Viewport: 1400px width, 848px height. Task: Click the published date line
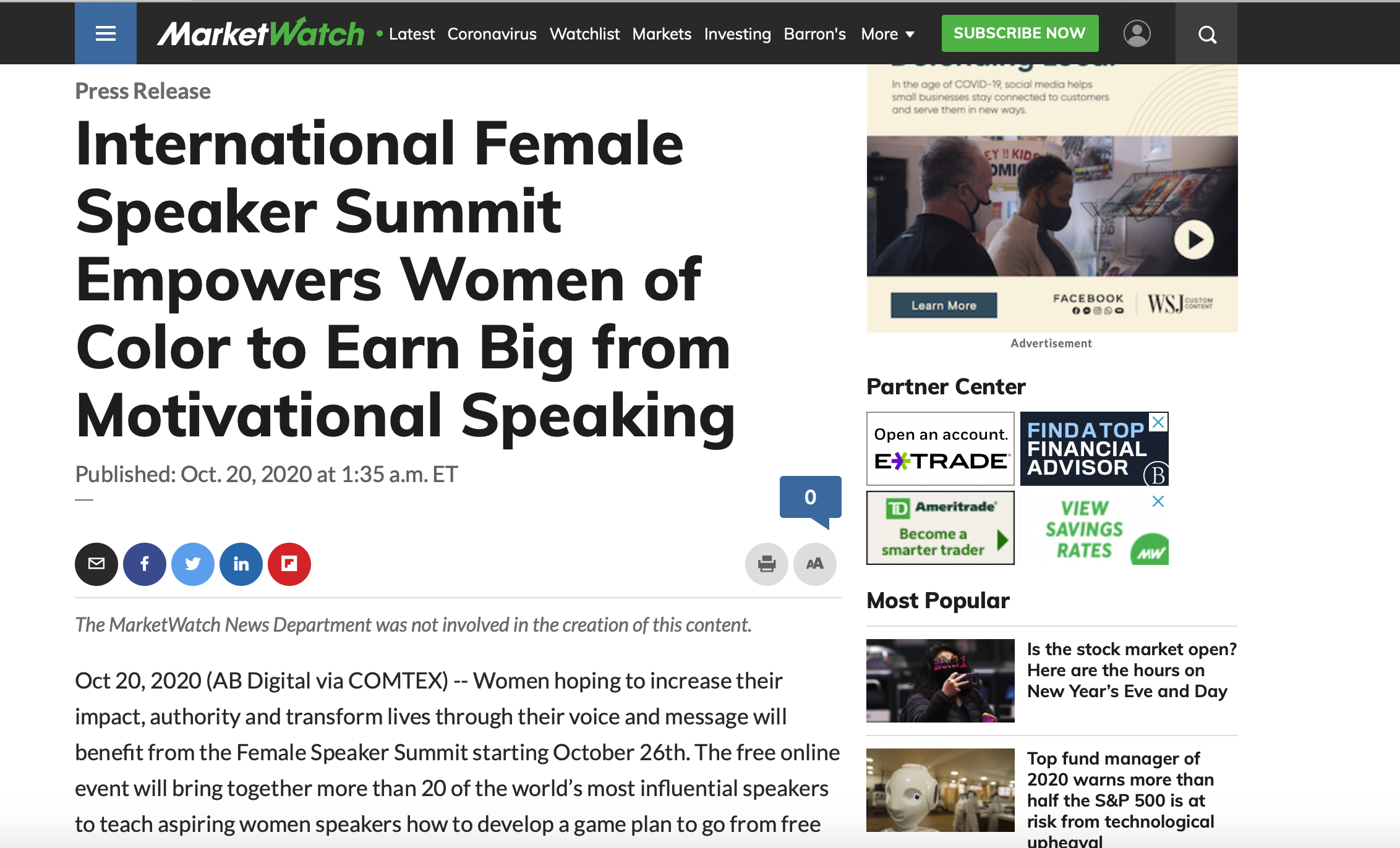point(267,474)
